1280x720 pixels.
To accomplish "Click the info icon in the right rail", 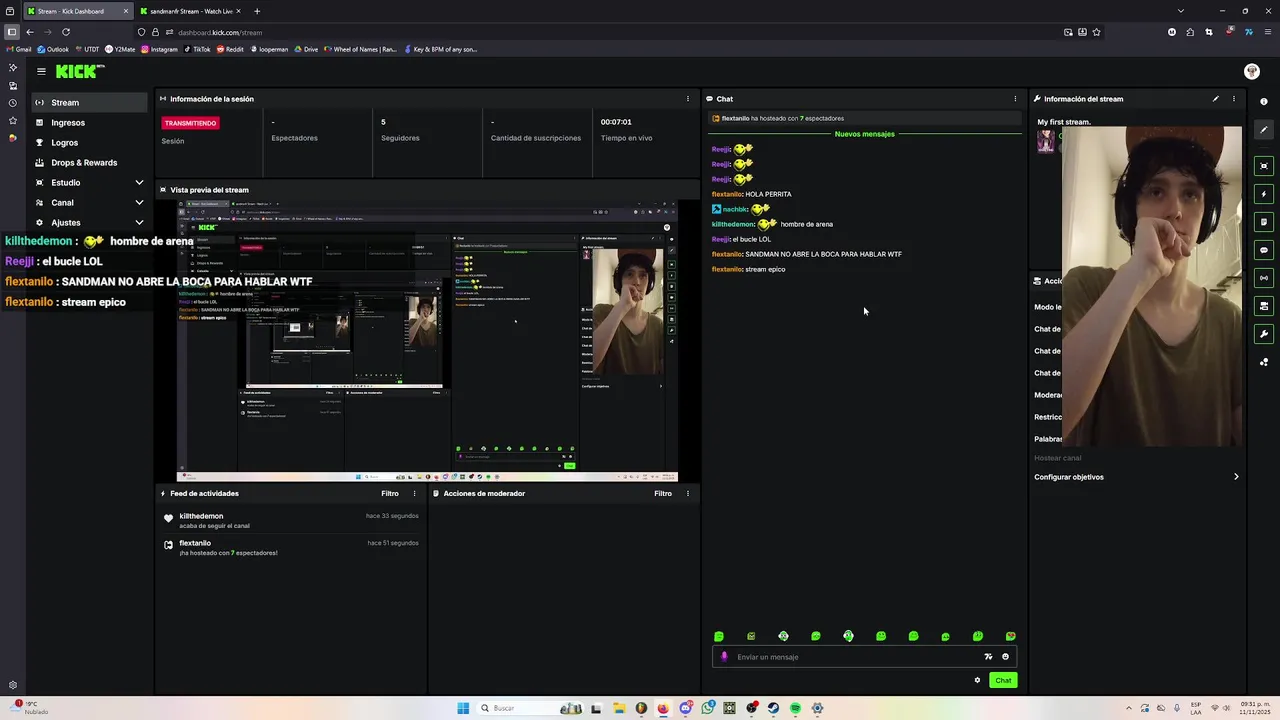I will [1264, 102].
